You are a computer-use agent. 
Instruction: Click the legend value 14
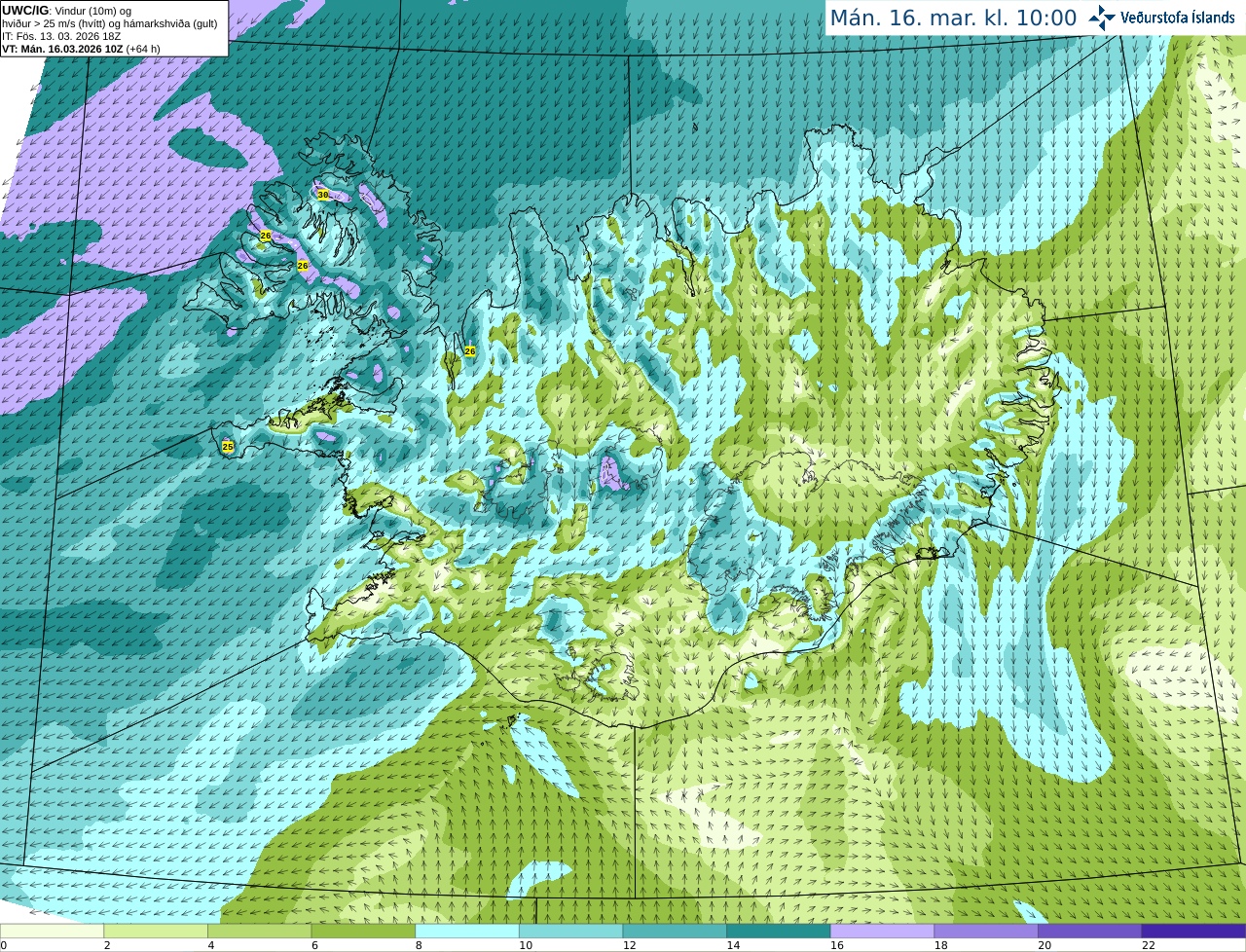[x=734, y=945]
